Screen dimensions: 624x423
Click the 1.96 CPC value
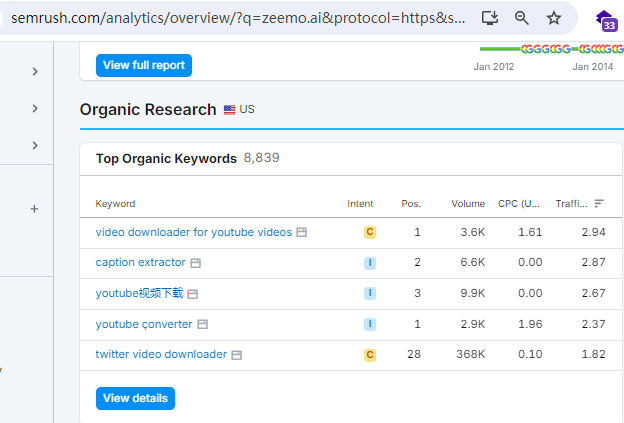point(530,324)
